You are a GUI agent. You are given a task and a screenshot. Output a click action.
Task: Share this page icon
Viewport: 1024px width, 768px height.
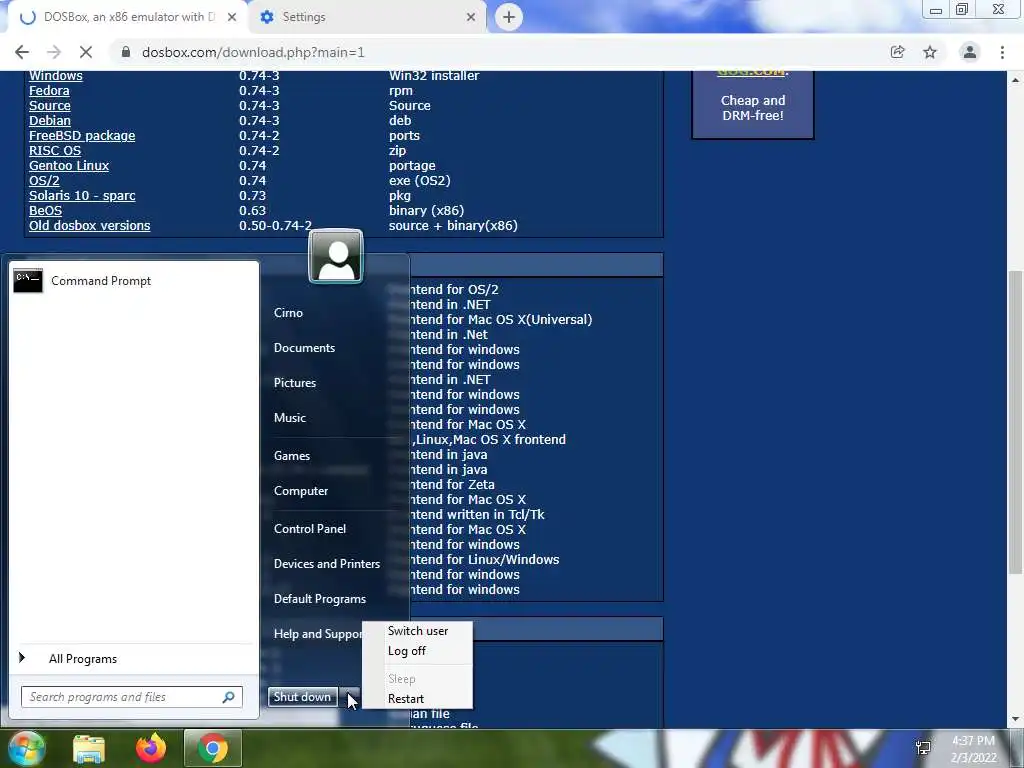click(897, 52)
